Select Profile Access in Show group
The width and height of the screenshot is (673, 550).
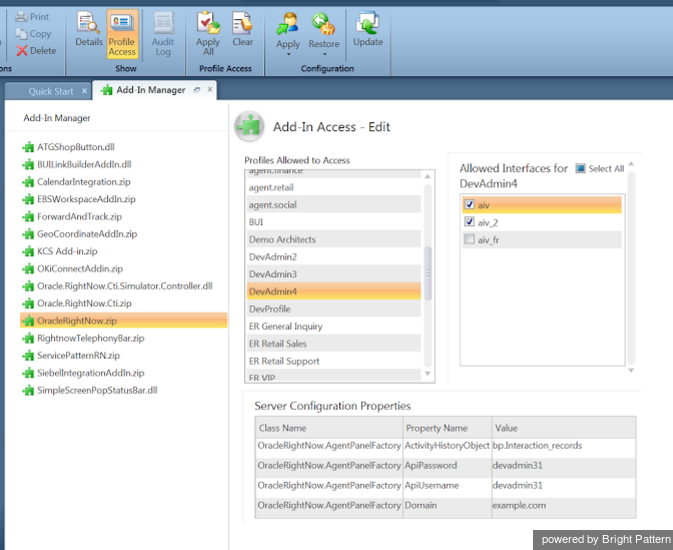tap(122, 34)
